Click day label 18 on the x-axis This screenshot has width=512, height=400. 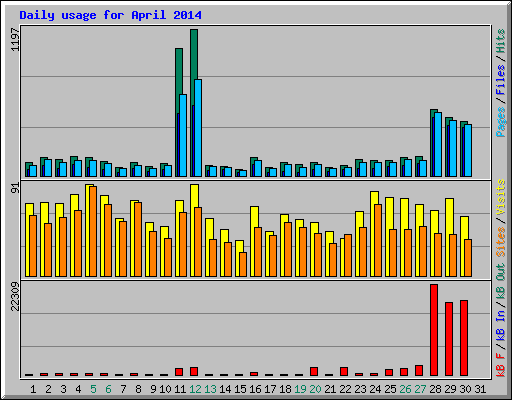[285, 389]
